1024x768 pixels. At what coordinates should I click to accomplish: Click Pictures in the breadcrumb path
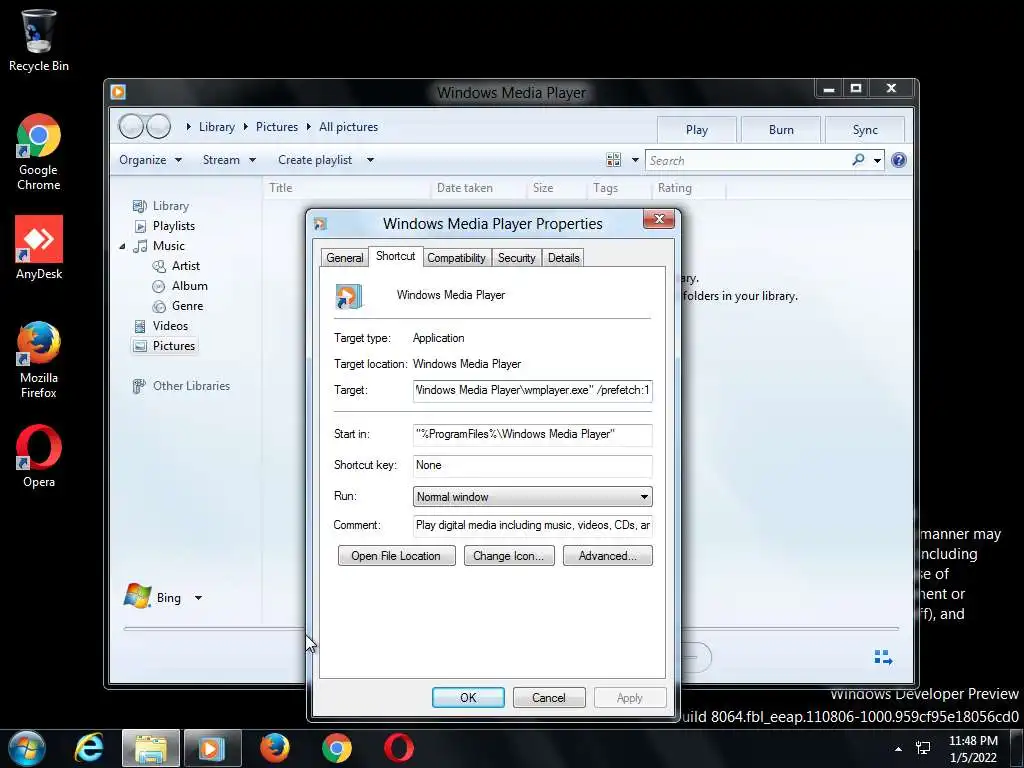click(x=277, y=127)
